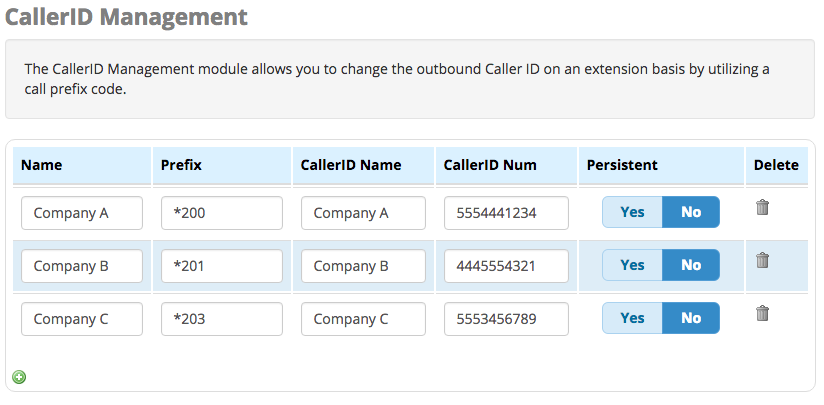Set Company A Persistent to No
The height and width of the screenshot is (405, 824).
coord(691,212)
